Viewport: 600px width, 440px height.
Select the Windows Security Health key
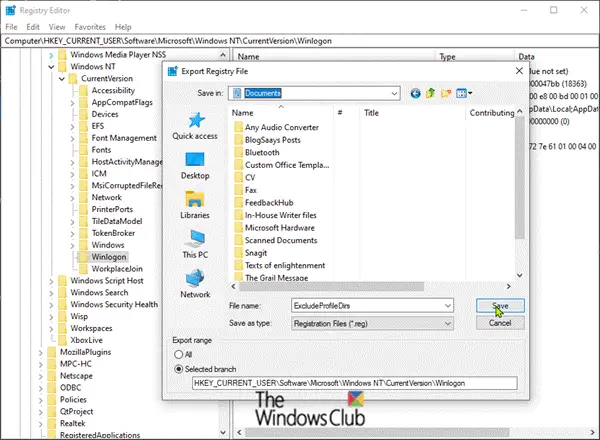click(x=114, y=305)
